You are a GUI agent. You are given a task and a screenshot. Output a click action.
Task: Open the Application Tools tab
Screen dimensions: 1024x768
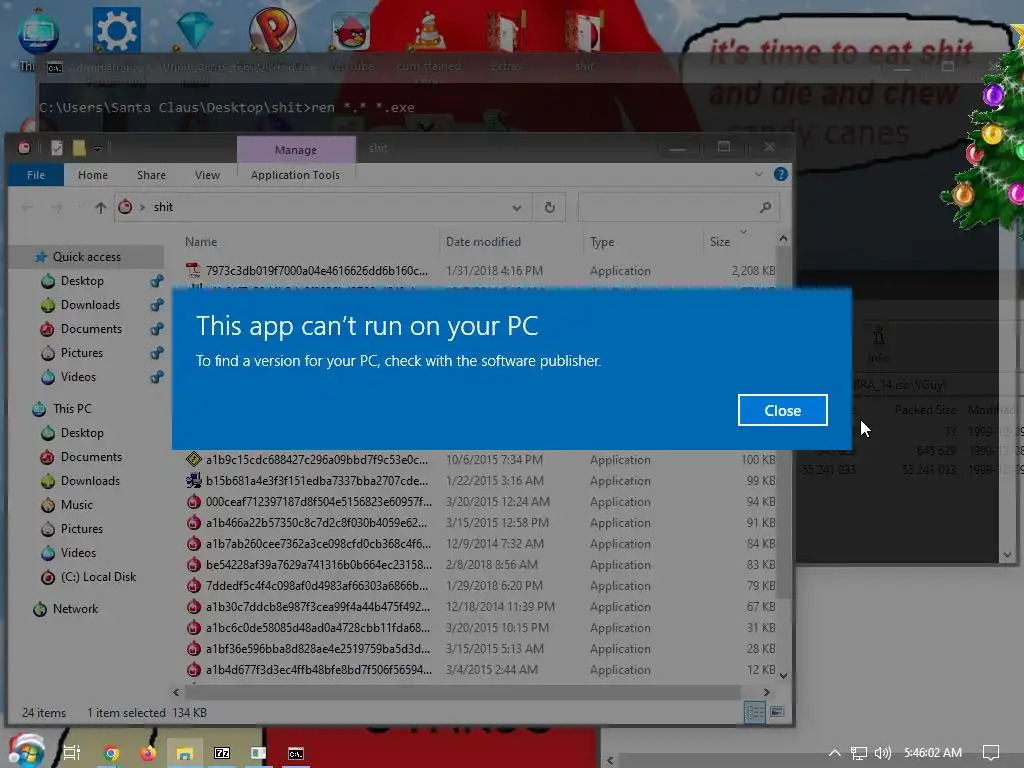(x=295, y=175)
